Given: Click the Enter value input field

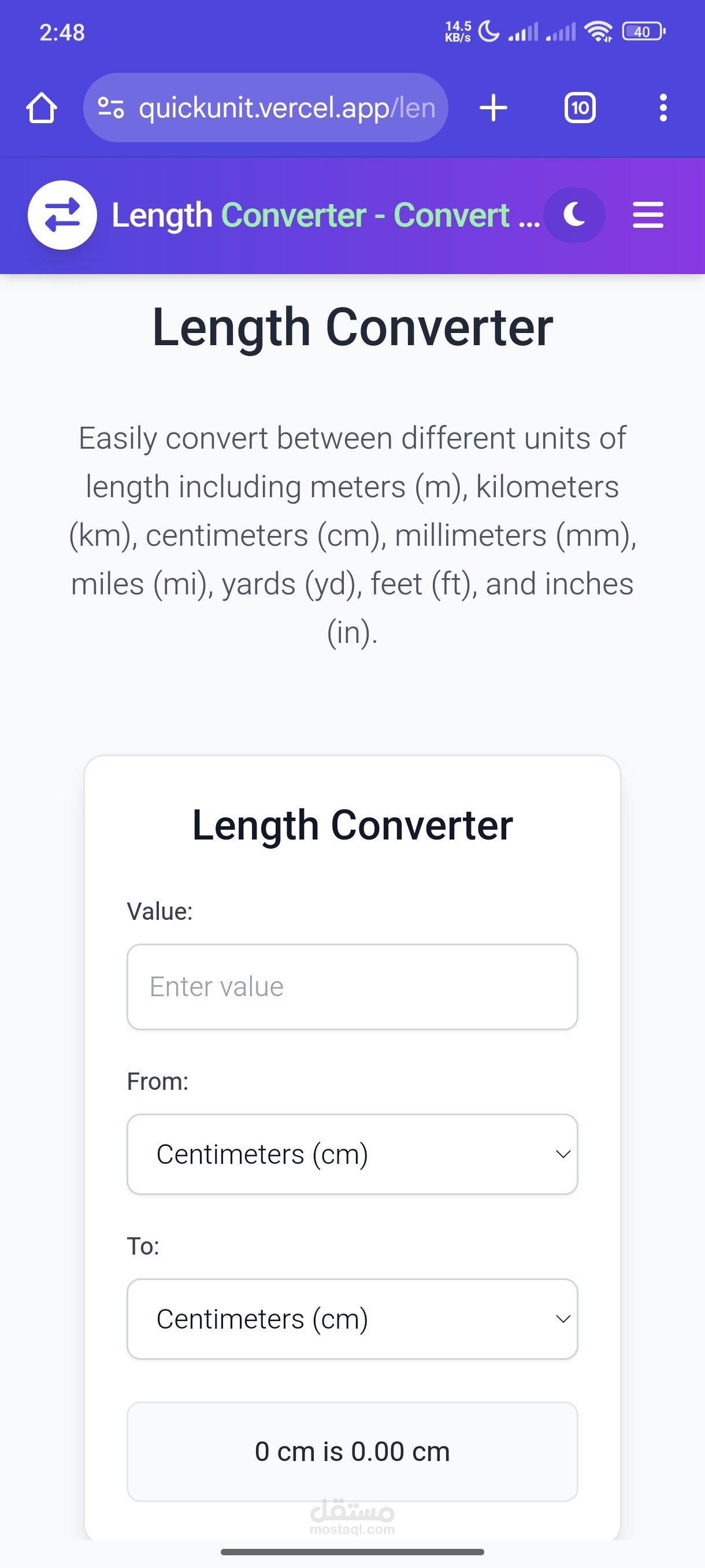Looking at the screenshot, I should (352, 987).
